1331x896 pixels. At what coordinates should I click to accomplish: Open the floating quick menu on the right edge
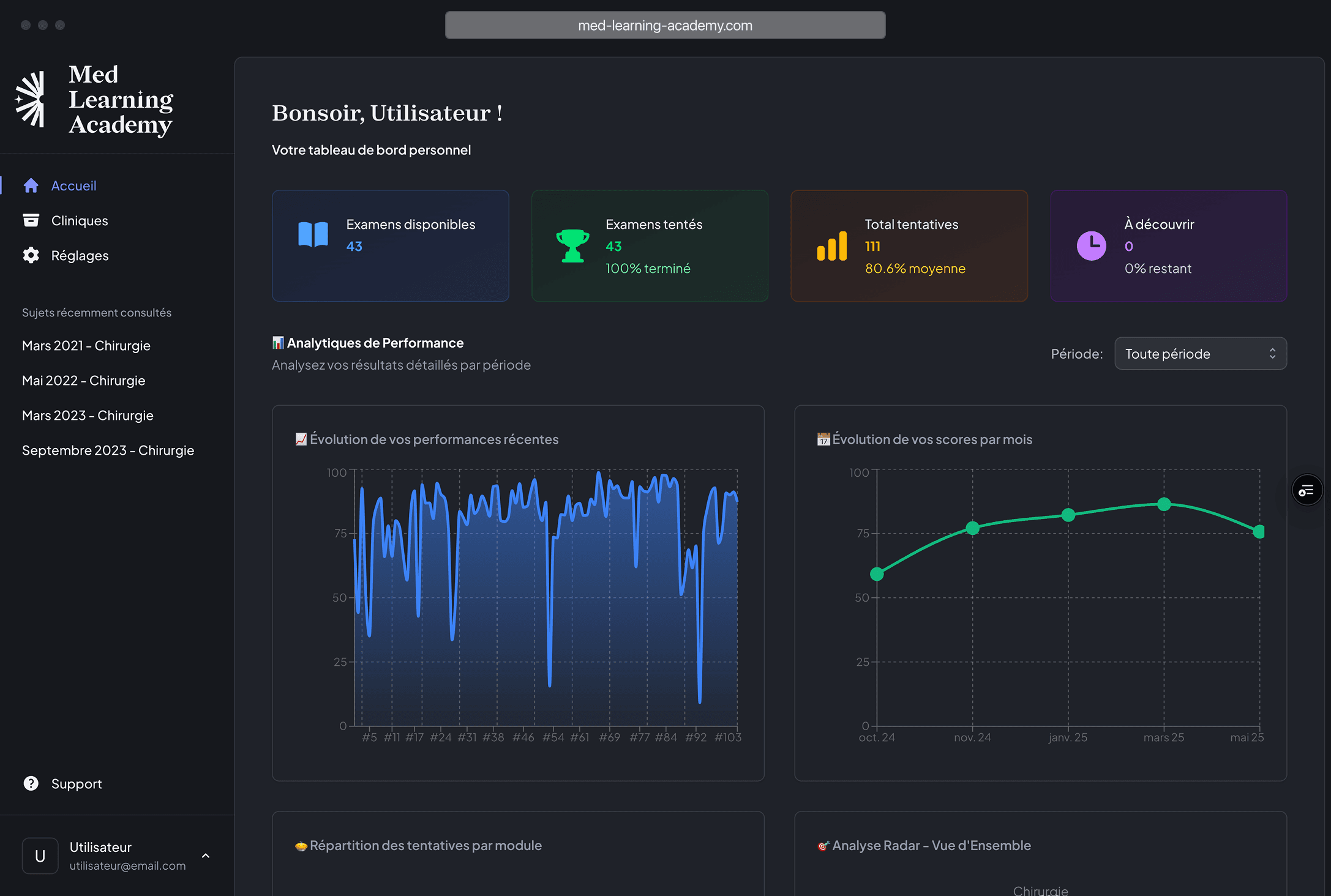pos(1307,490)
